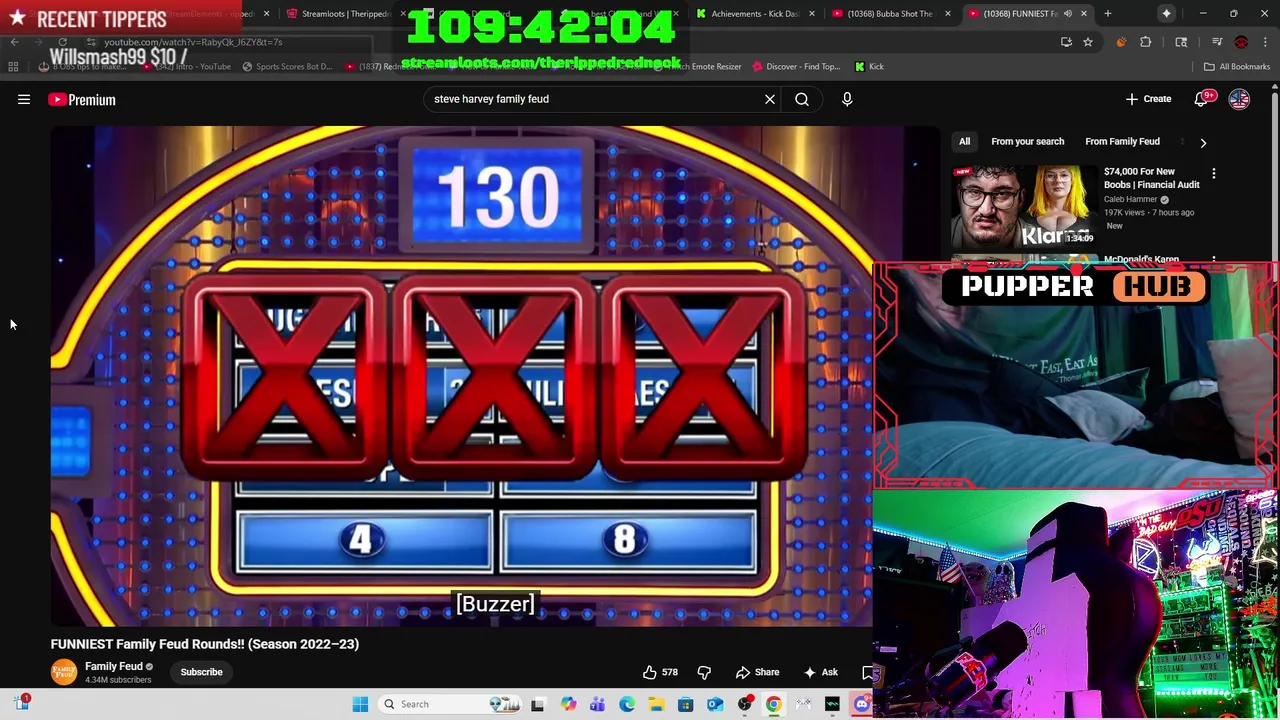
Task: Mute the FUNNIEST tab audio icon
Action: click(x=1067, y=14)
